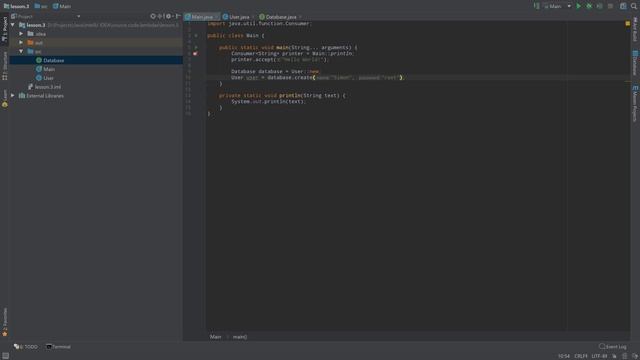Toggle the Project tool window side tab
The width and height of the screenshot is (640, 360).
(4, 29)
